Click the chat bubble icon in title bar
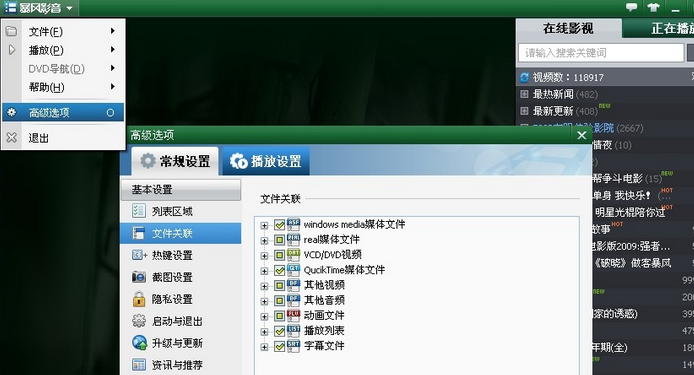 pyautogui.click(x=631, y=7)
